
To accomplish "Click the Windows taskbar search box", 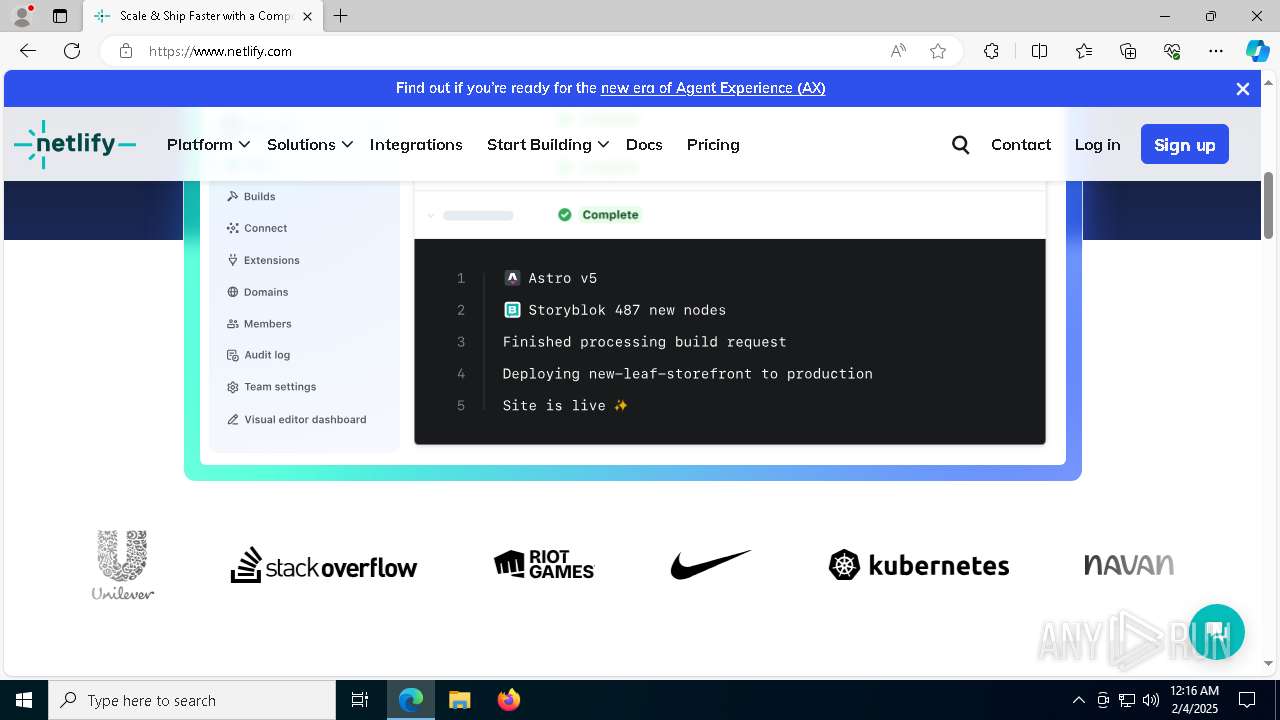I will tap(192, 700).
